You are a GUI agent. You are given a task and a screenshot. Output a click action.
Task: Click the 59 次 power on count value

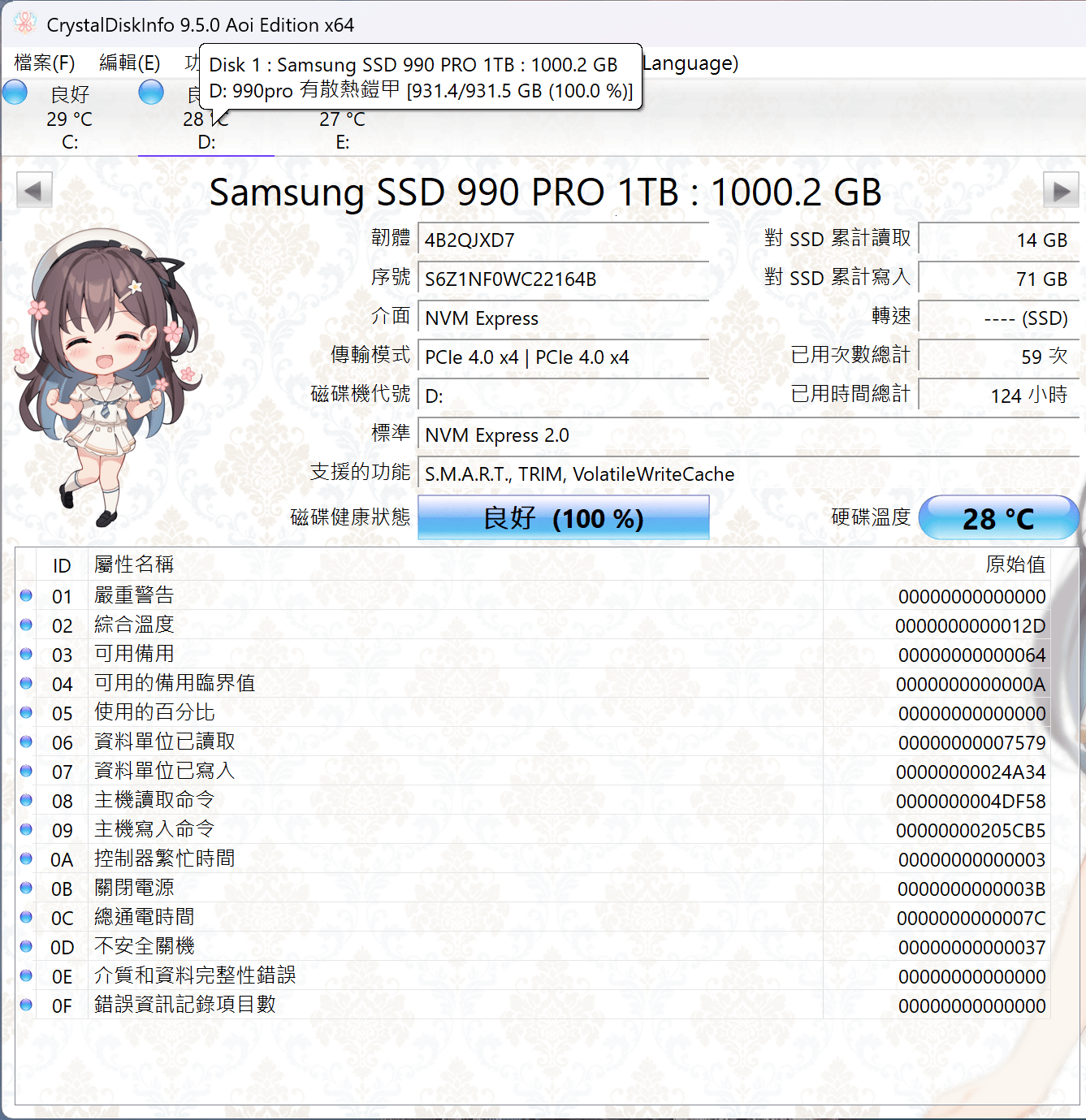[x=998, y=357]
